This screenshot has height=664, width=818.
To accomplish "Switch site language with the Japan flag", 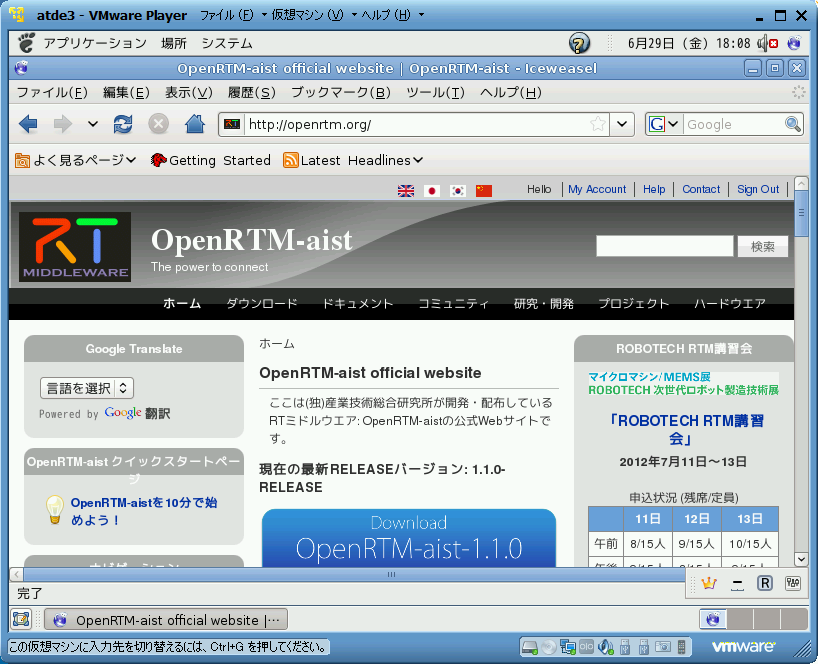I will [x=432, y=191].
